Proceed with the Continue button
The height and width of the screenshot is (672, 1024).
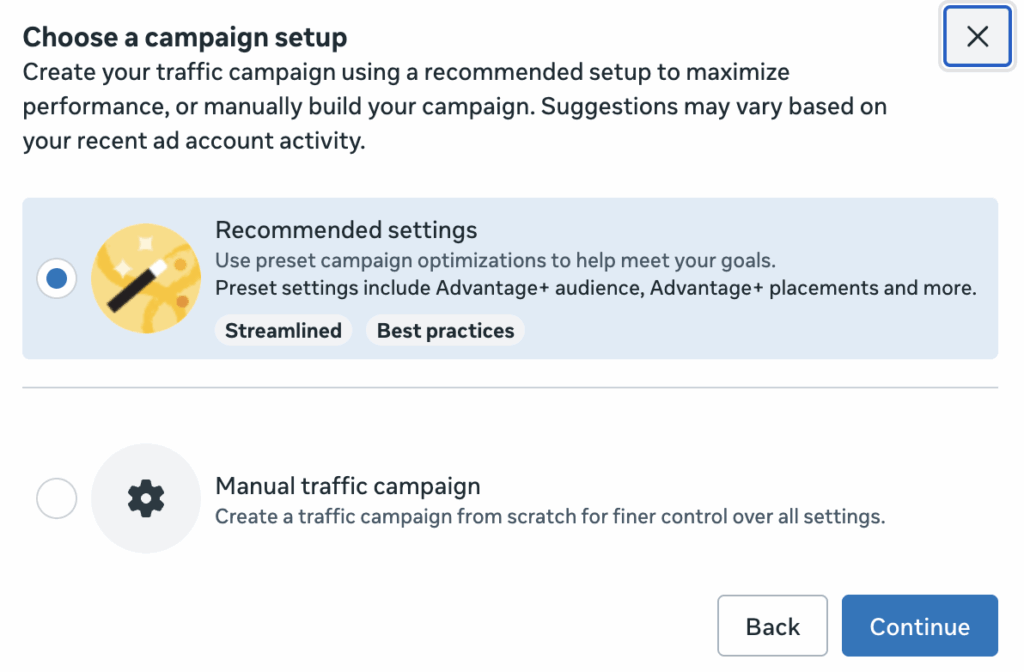tap(920, 626)
